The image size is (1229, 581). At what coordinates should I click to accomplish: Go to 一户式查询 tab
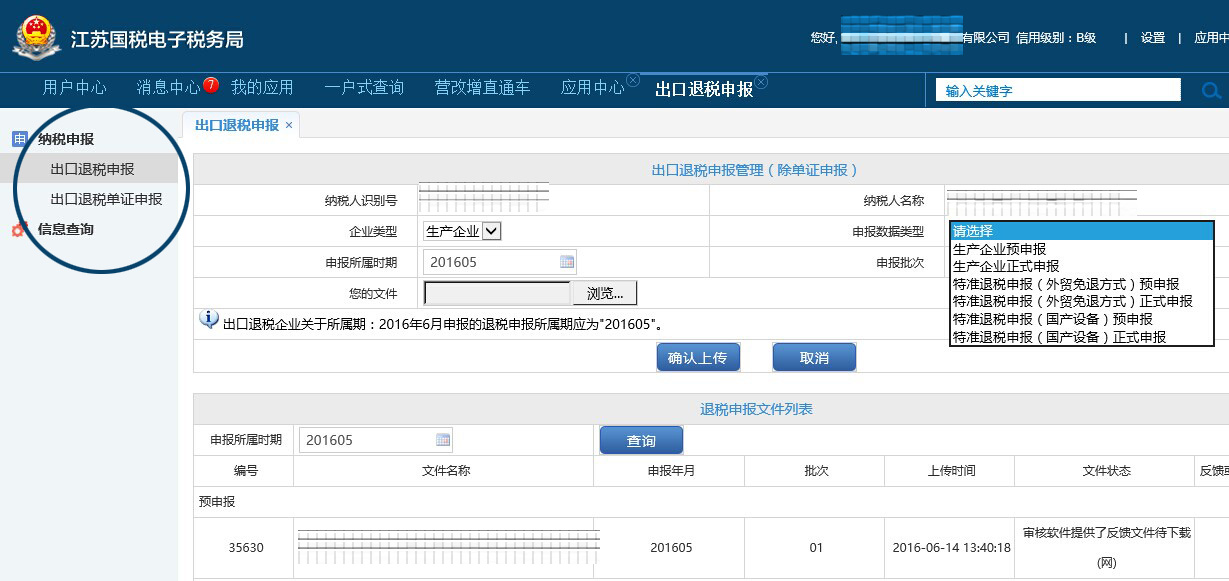[x=364, y=88]
